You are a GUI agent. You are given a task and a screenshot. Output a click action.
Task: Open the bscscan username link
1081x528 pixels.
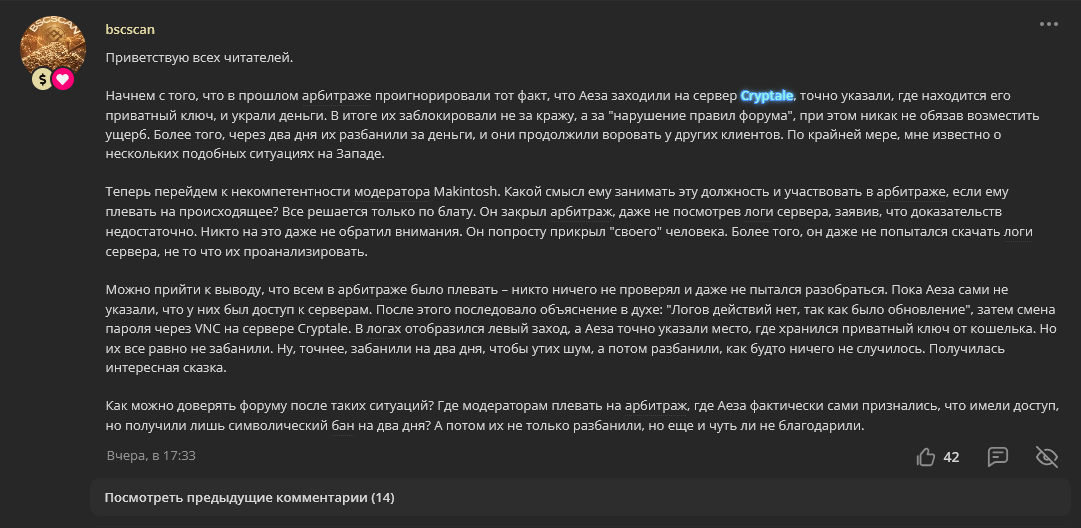(130, 29)
